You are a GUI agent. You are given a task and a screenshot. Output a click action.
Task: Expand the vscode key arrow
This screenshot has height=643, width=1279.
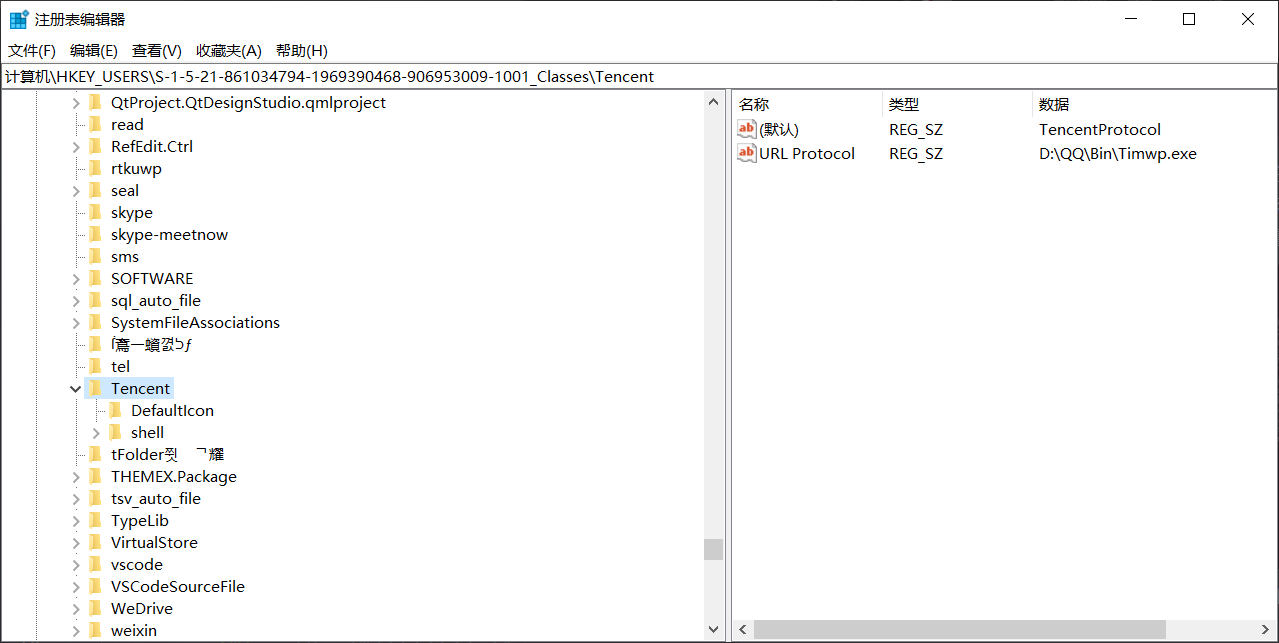coord(76,565)
